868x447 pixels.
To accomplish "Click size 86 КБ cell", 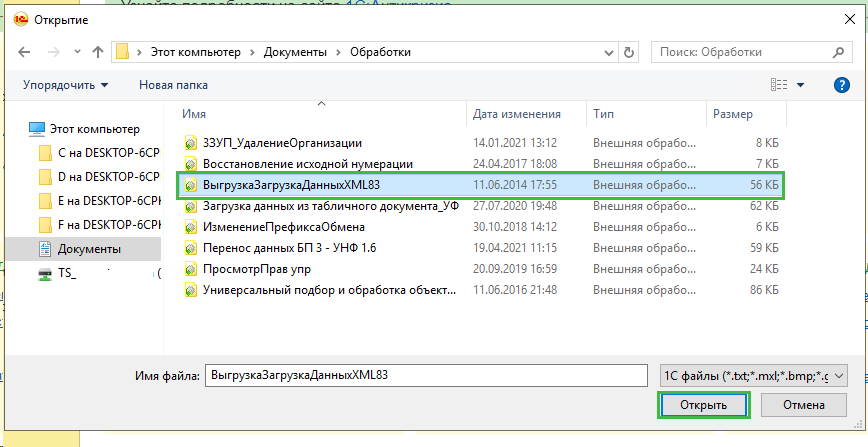I will coord(764,290).
